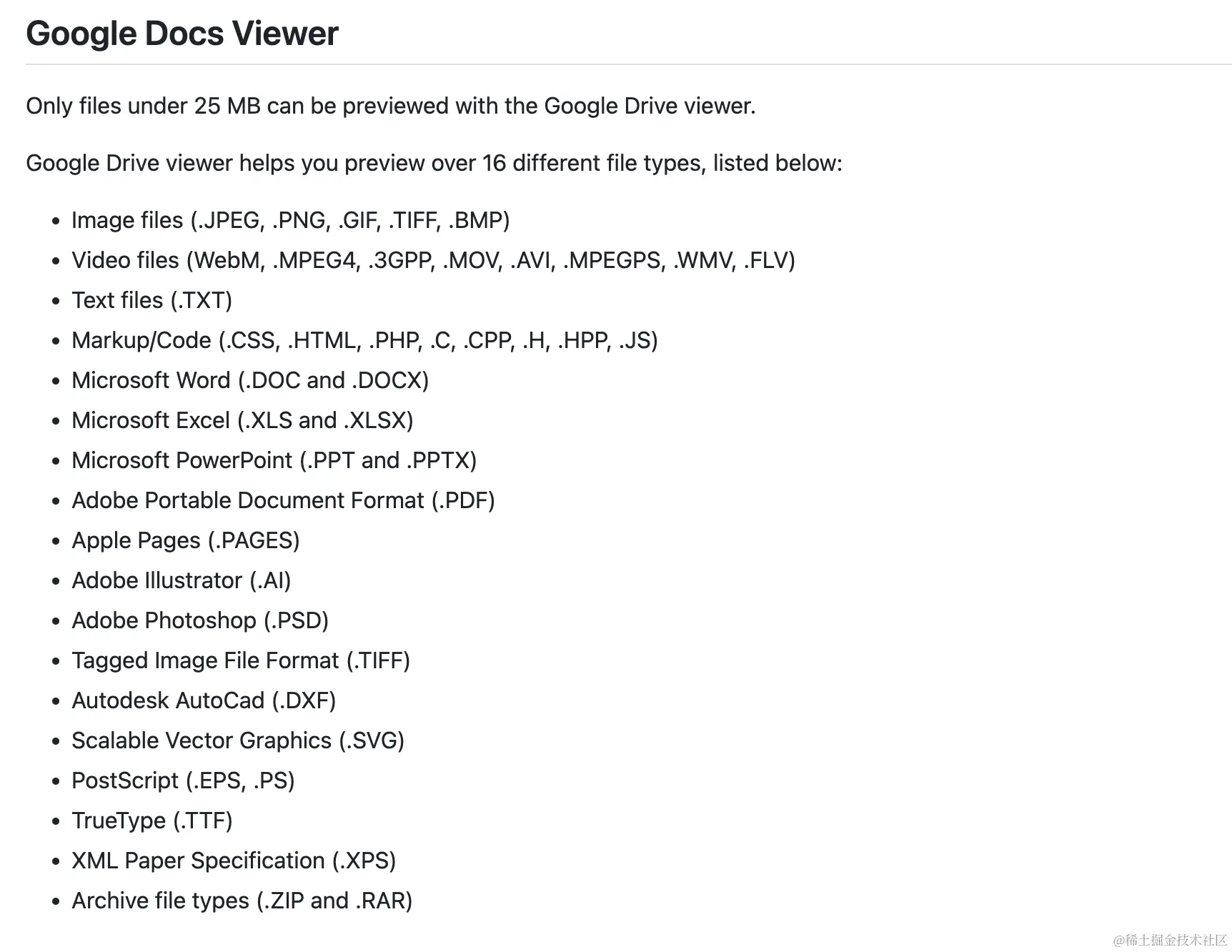Click the Text files (.TXT) entry
1232x952 pixels.
[152, 300]
